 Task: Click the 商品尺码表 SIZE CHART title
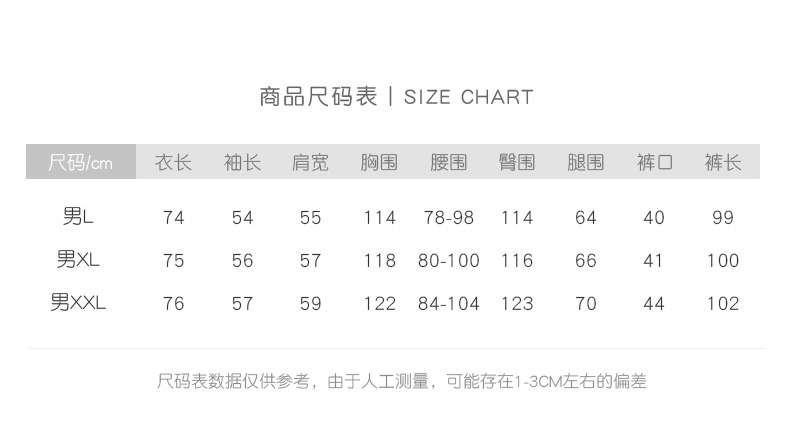click(x=395, y=97)
